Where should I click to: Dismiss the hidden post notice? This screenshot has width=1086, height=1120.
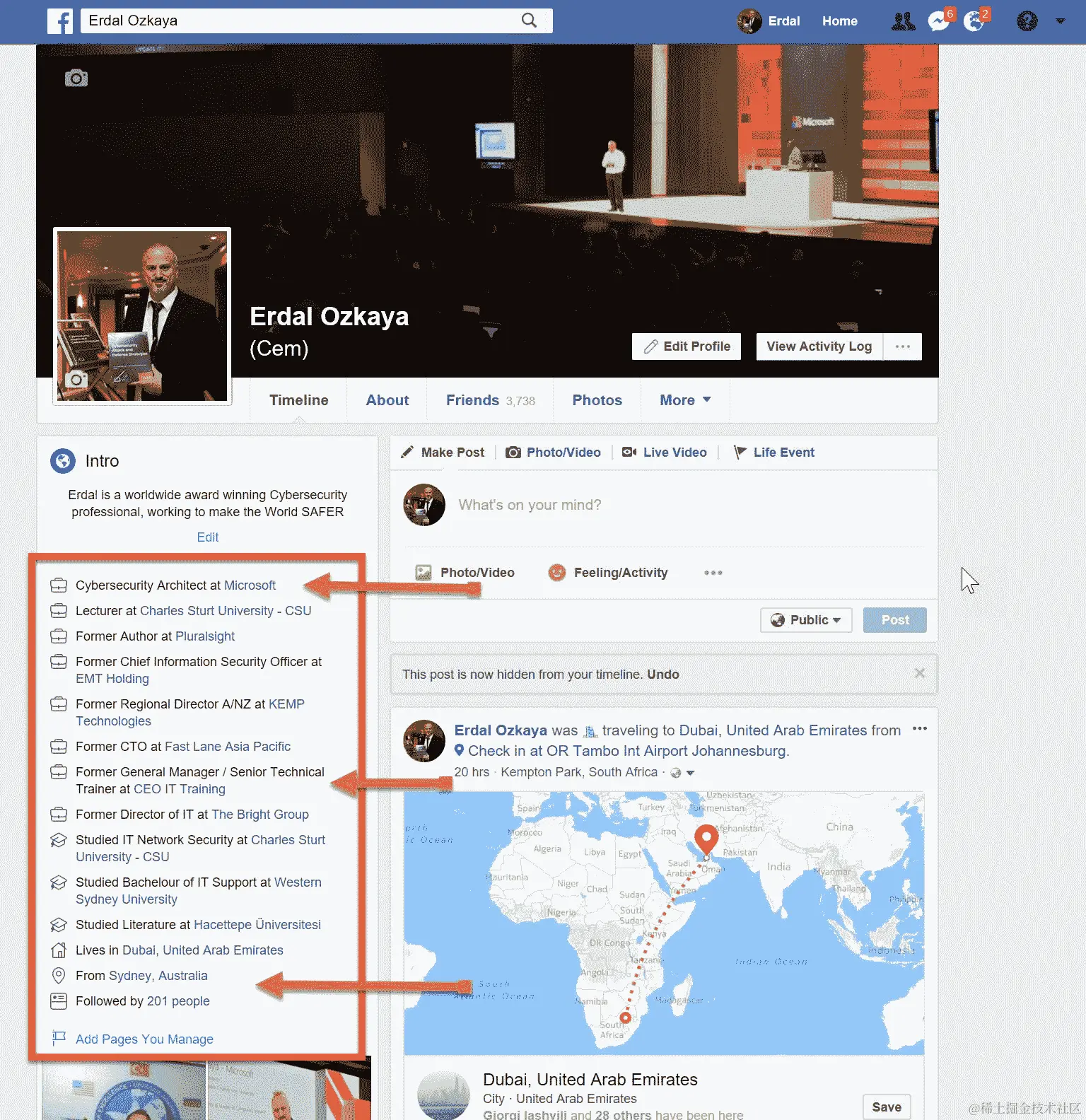(x=920, y=673)
